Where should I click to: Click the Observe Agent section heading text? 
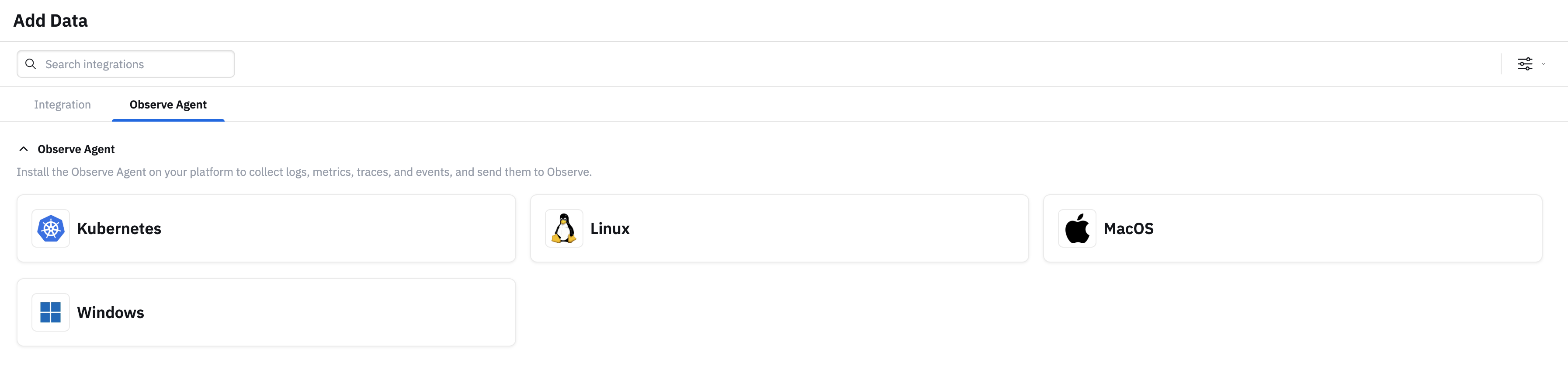(x=76, y=149)
